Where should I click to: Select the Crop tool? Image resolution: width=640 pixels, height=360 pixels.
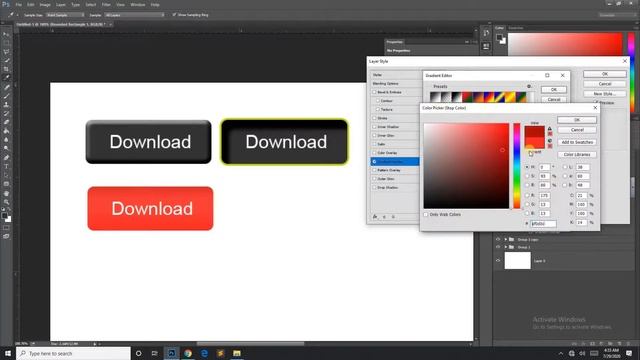[x=6, y=69]
